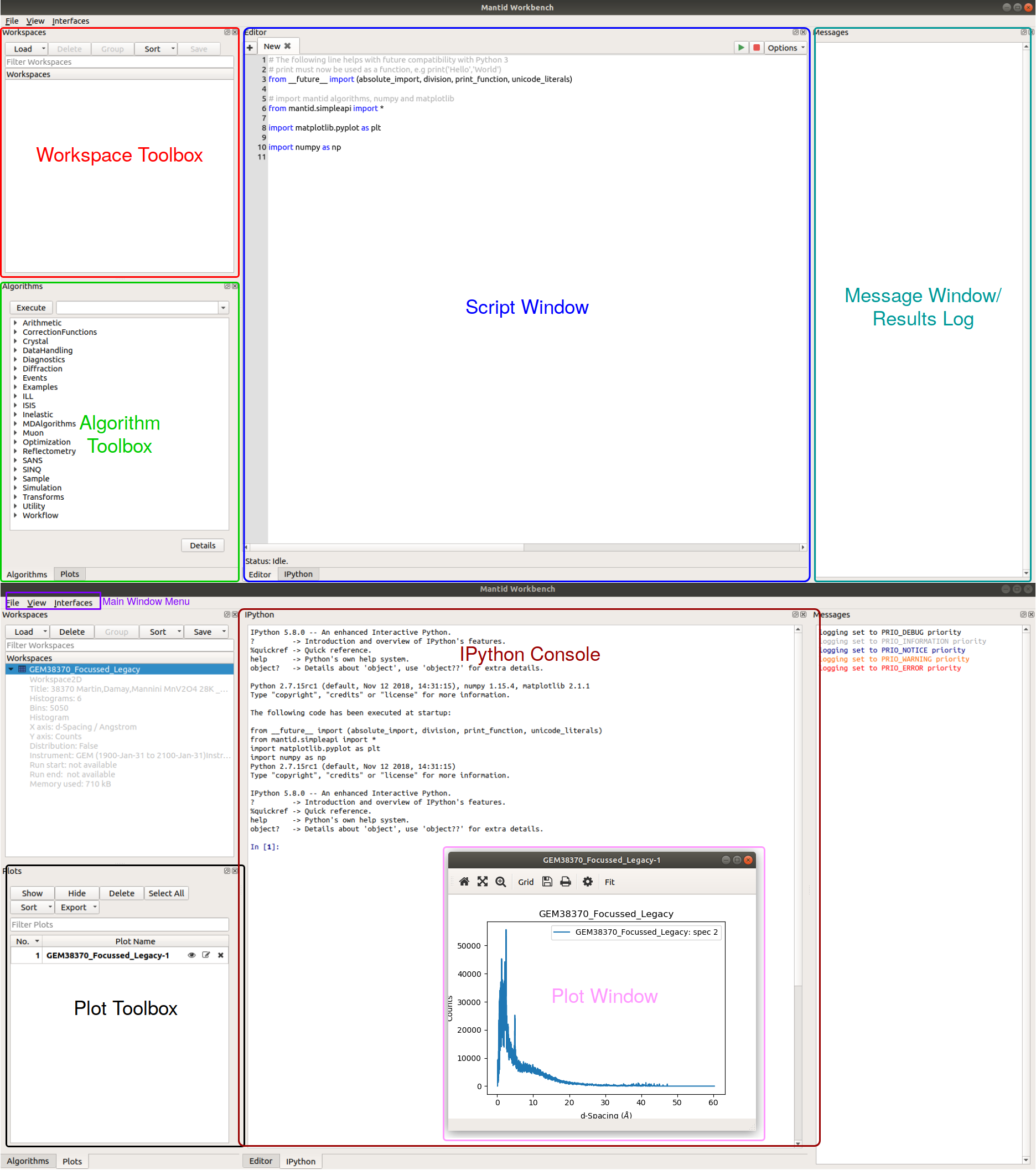Run the script using the green play icon
The width and height of the screenshot is (1036, 1170).
coord(741,48)
